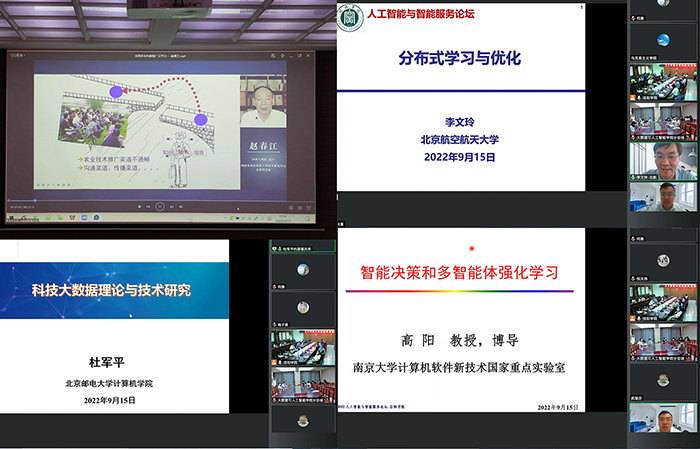Pause the video in the QQ影音 player
This screenshot has width=700, height=449.
(x=159, y=206)
